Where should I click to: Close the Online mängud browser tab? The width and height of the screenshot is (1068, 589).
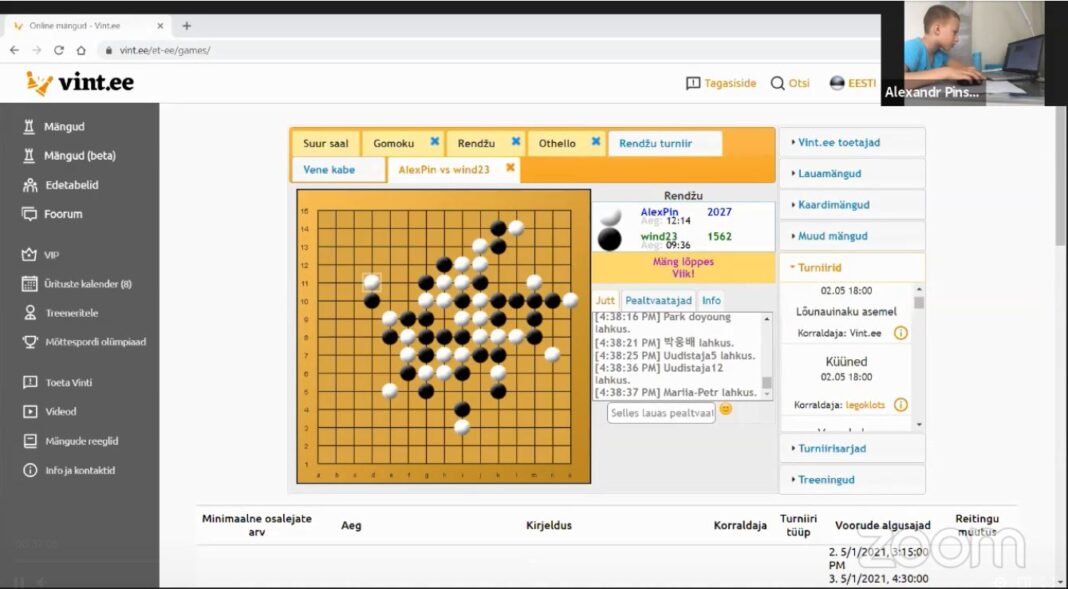[x=160, y=26]
